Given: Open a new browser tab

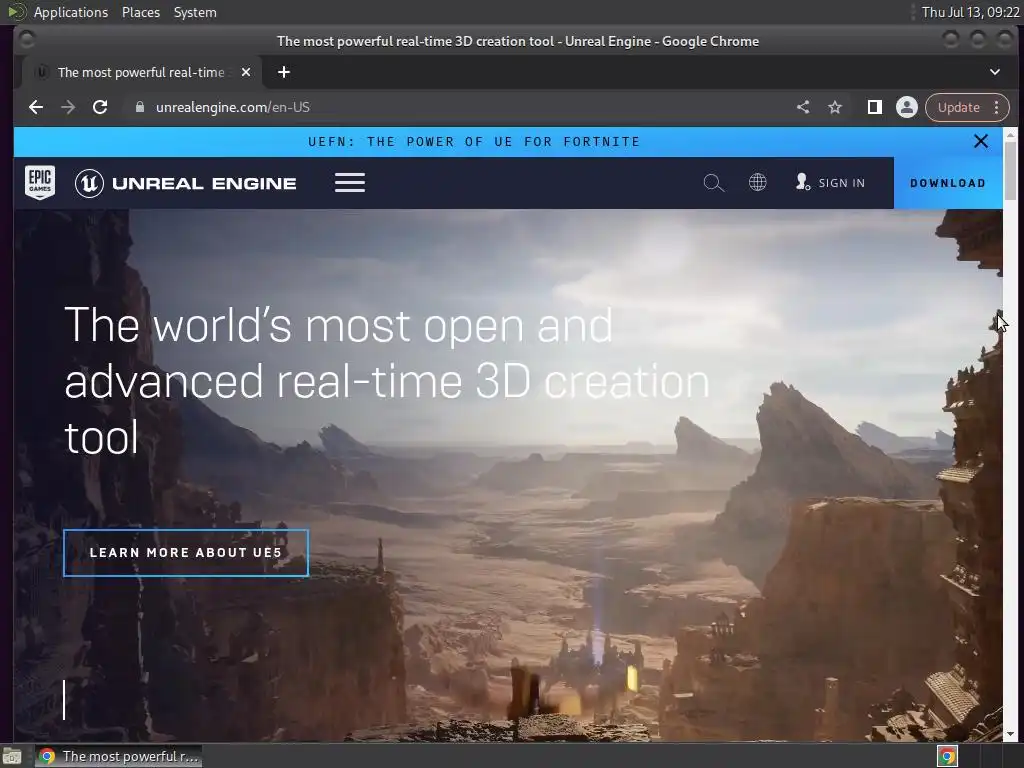Looking at the screenshot, I should [x=283, y=72].
